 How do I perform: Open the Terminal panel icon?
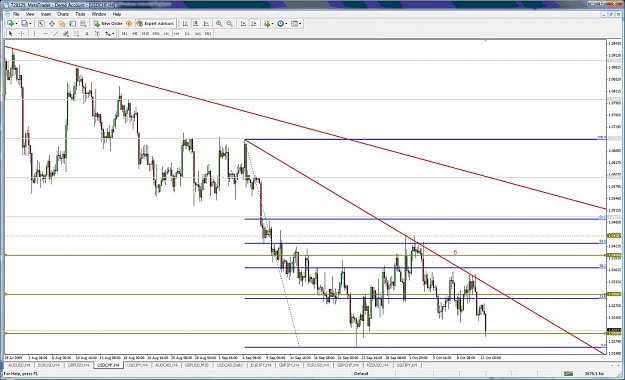point(73,24)
